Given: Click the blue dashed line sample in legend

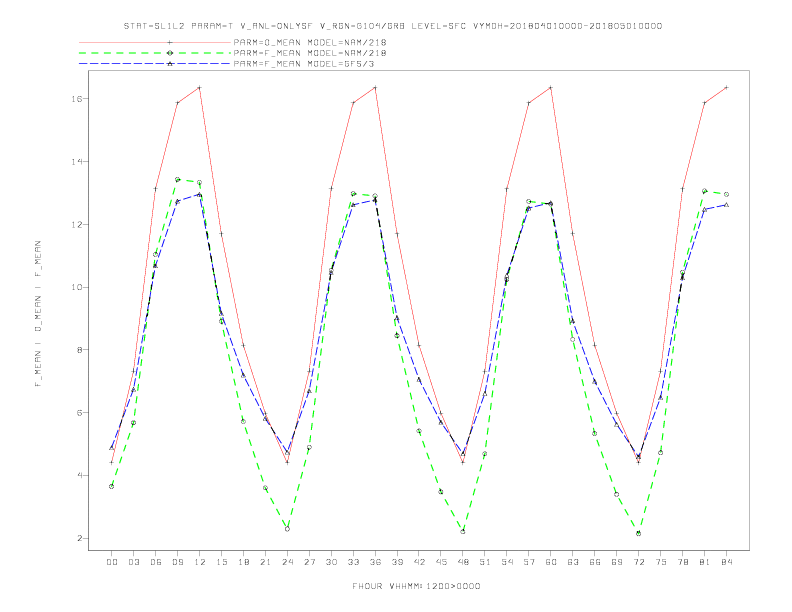Looking at the screenshot, I should pyautogui.click(x=155, y=64).
